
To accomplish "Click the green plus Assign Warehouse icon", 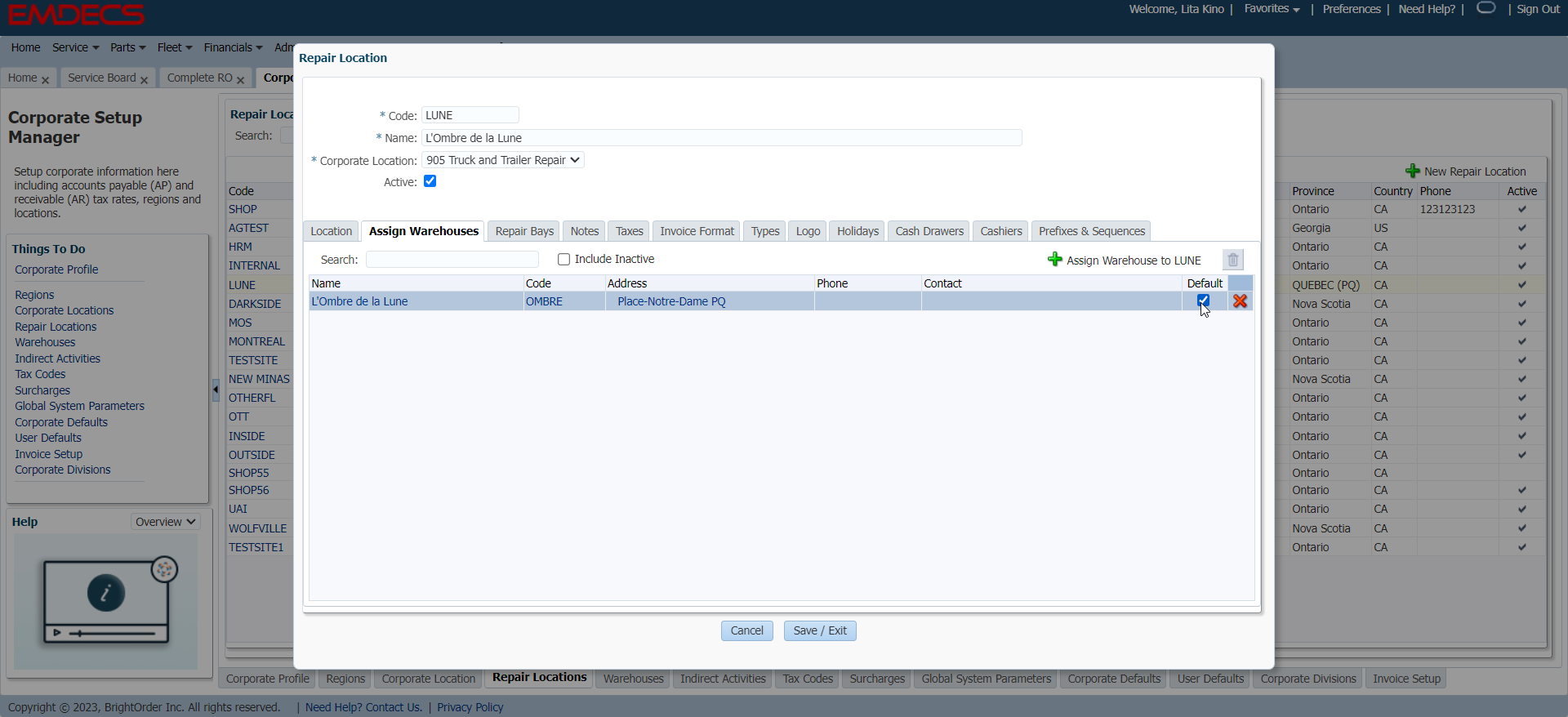I will pos(1054,260).
